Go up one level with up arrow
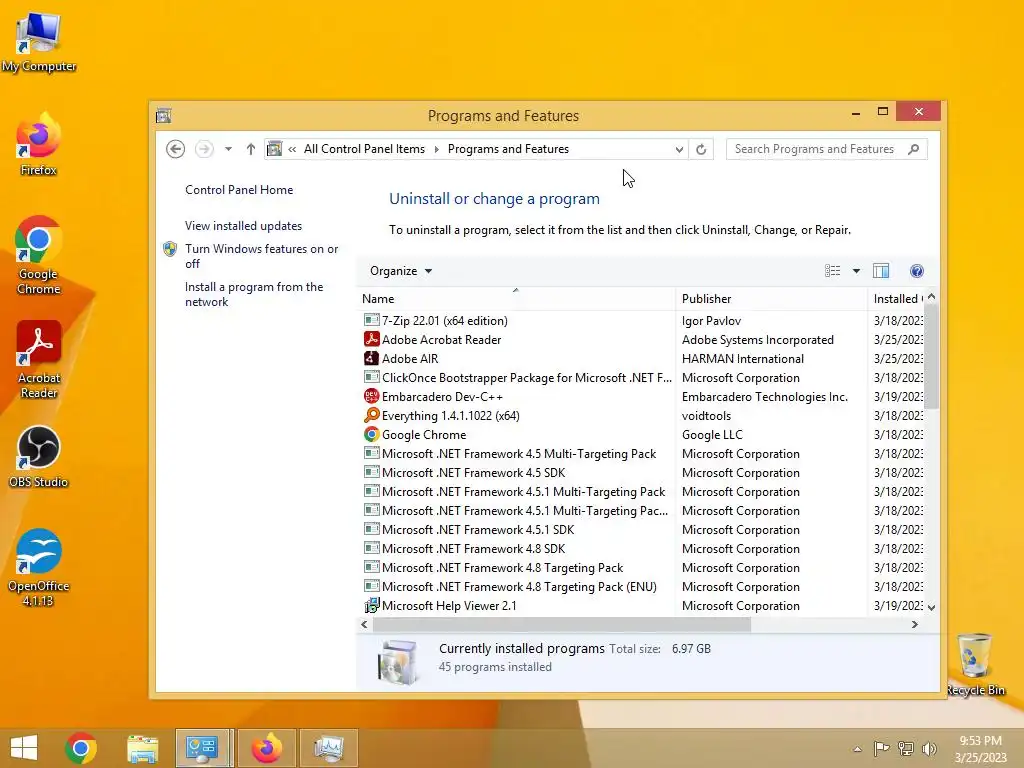 click(251, 149)
